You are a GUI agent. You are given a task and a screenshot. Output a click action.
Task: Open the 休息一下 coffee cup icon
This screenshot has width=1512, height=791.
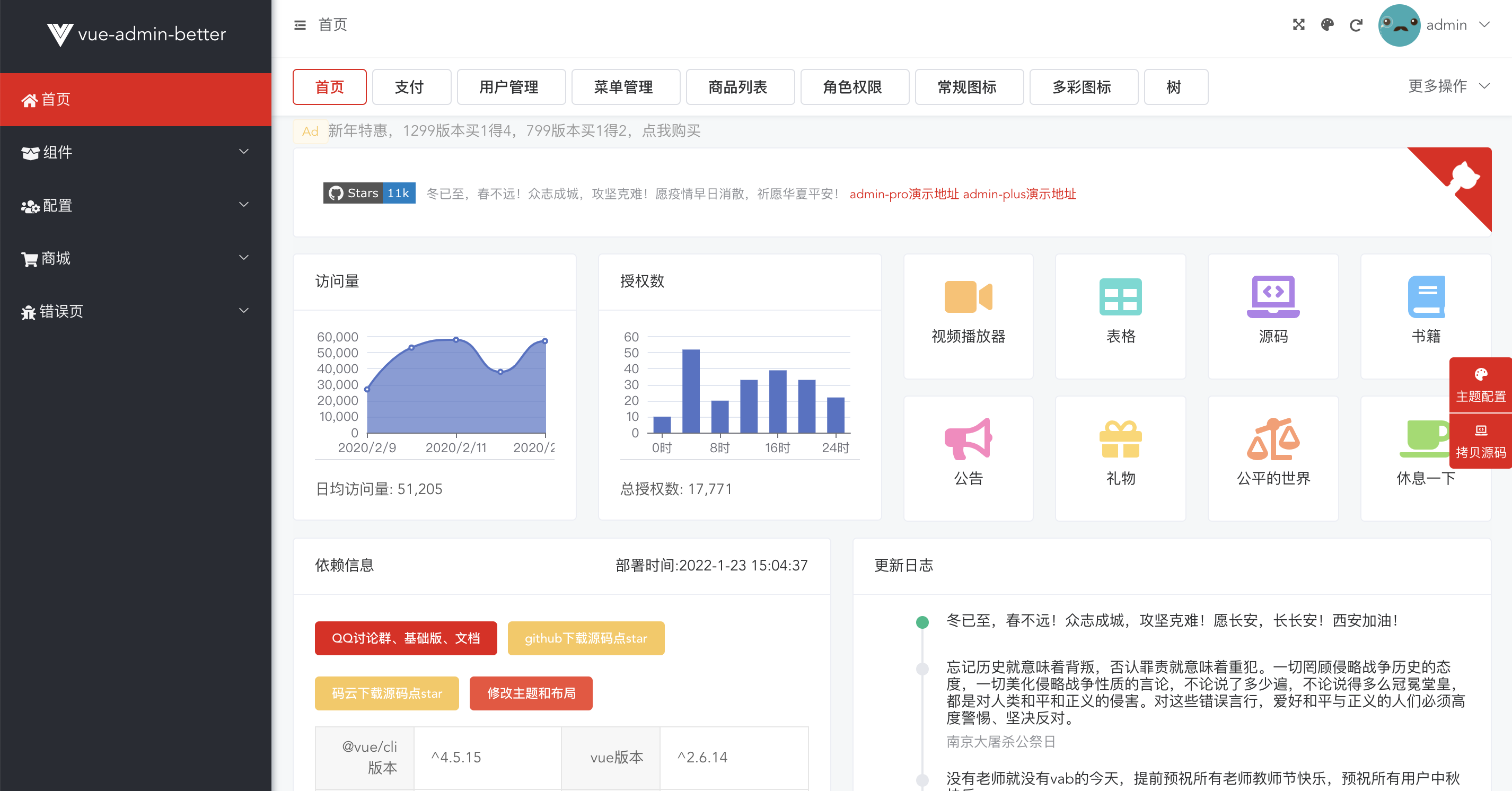click(1425, 438)
